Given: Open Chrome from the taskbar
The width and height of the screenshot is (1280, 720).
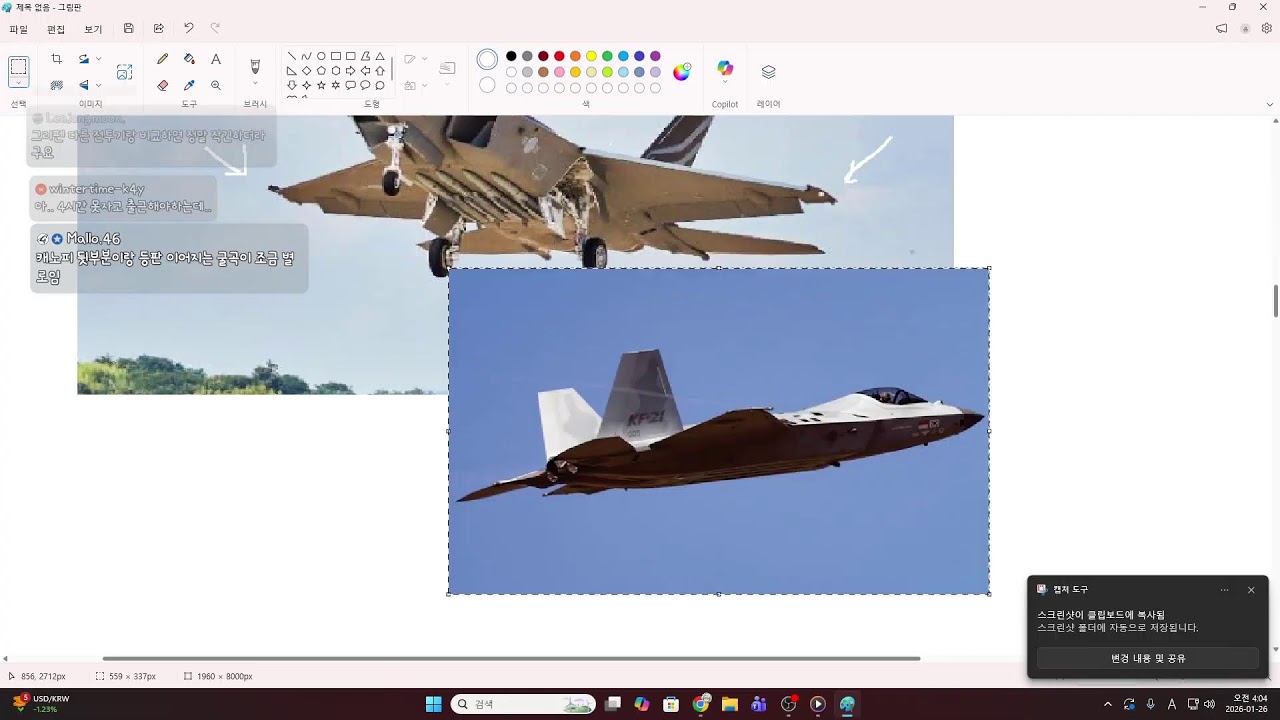Looking at the screenshot, I should [x=701, y=704].
